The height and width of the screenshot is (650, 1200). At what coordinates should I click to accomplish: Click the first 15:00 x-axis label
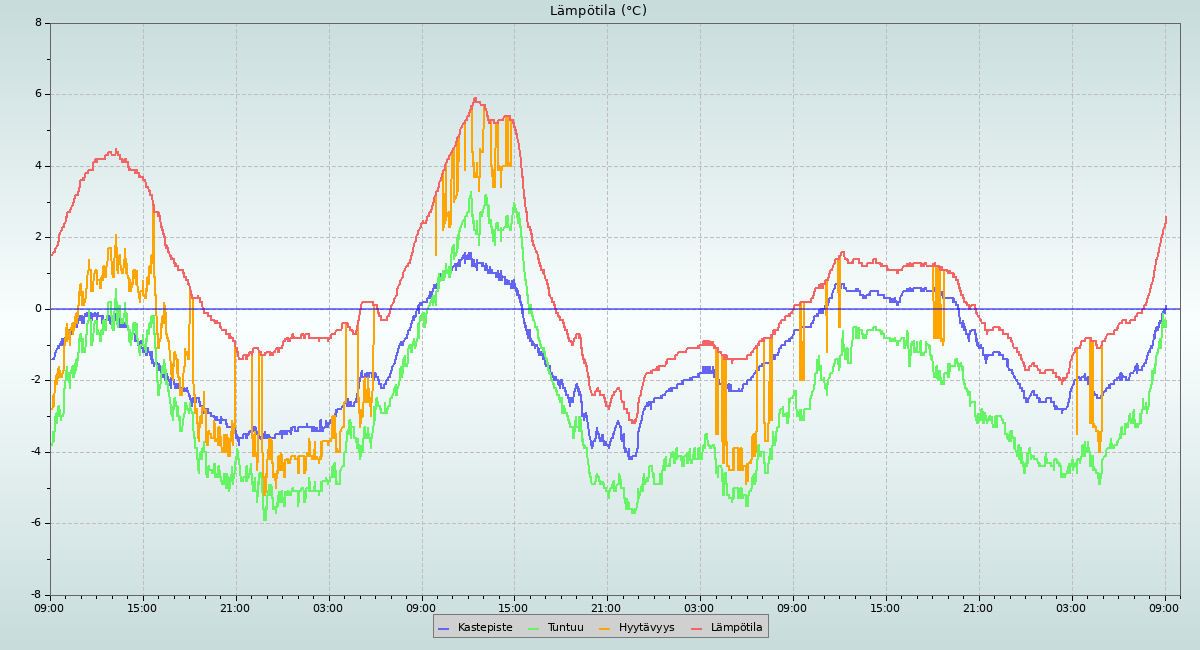[x=142, y=607]
